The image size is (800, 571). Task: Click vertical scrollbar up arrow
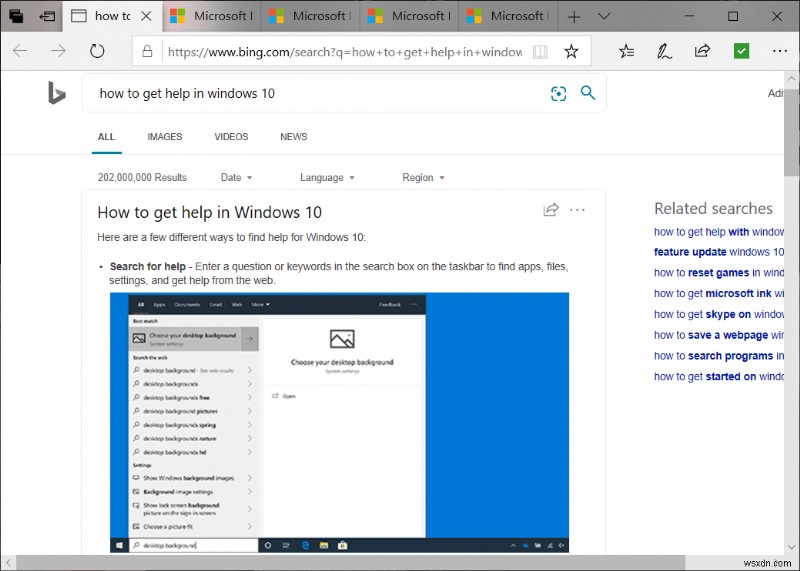792,79
